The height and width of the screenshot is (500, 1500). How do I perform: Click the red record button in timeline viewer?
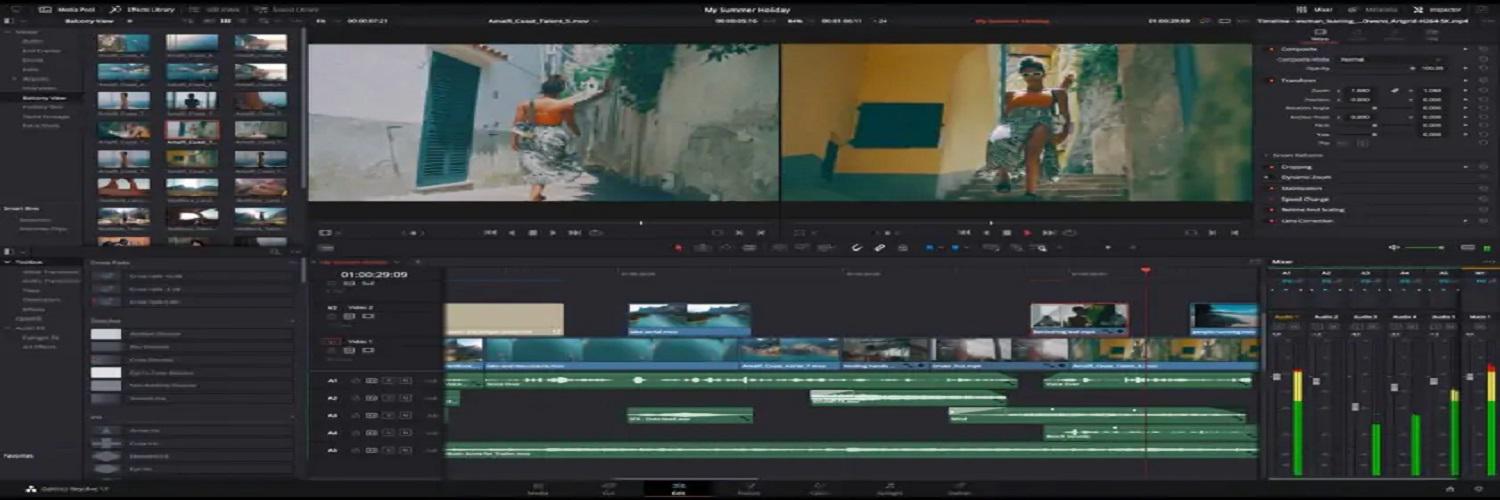[x=1027, y=232]
